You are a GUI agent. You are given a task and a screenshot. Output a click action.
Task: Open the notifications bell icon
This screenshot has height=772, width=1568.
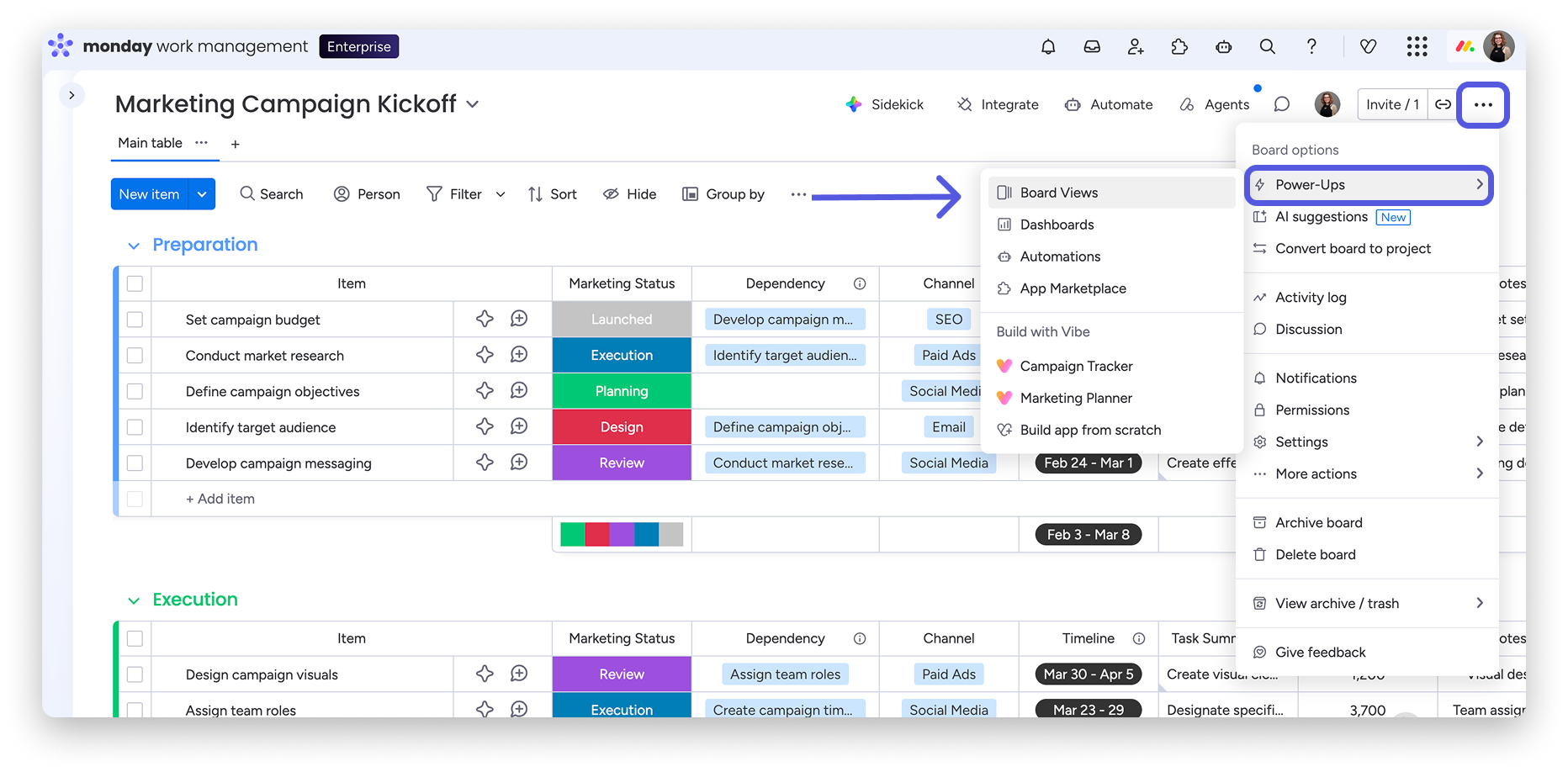tap(1048, 47)
